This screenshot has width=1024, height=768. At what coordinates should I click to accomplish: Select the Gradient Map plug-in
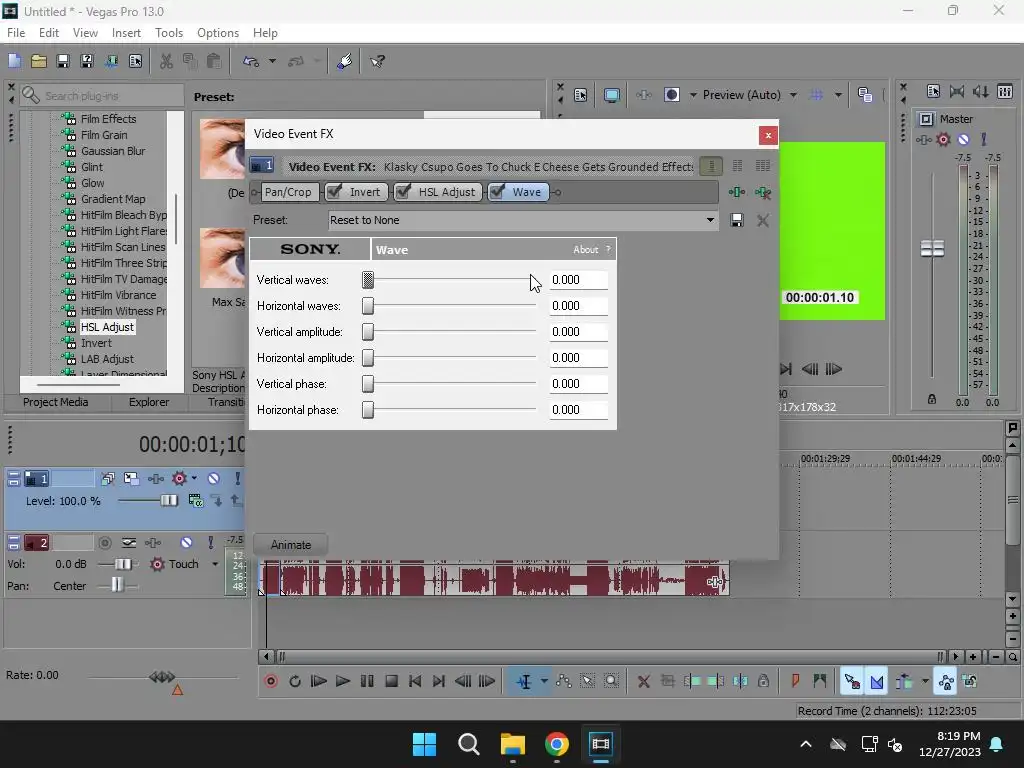tap(113, 199)
